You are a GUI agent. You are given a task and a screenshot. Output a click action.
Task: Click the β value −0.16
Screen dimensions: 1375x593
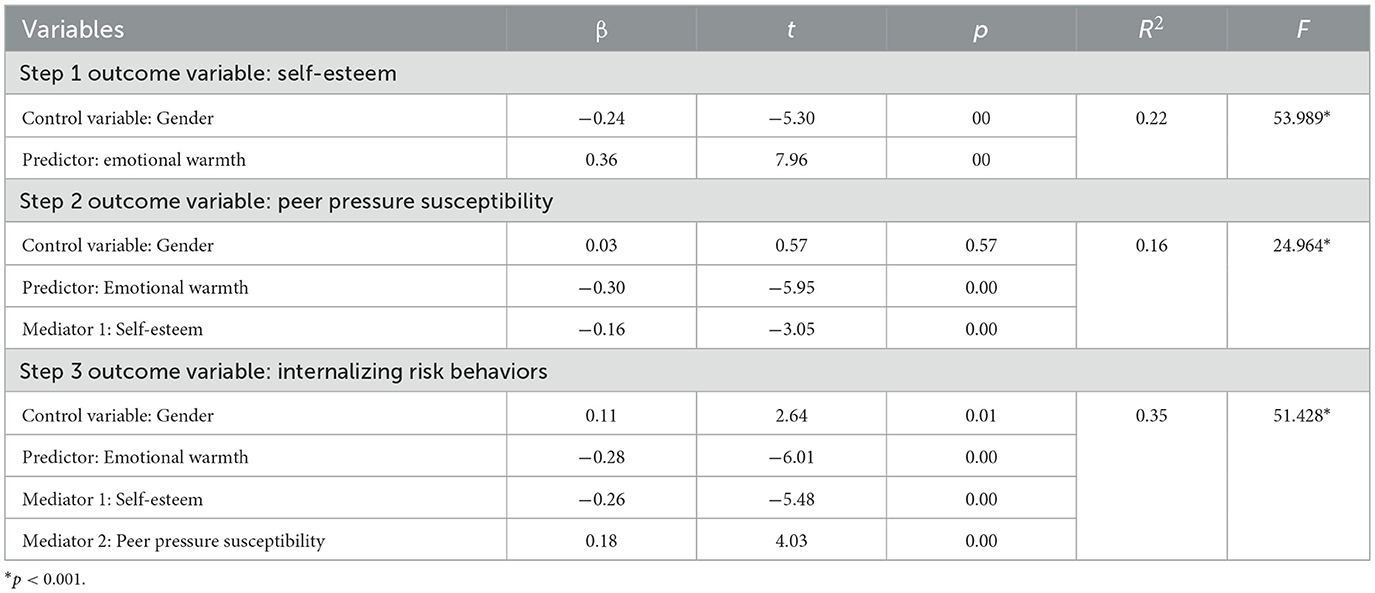coord(601,329)
